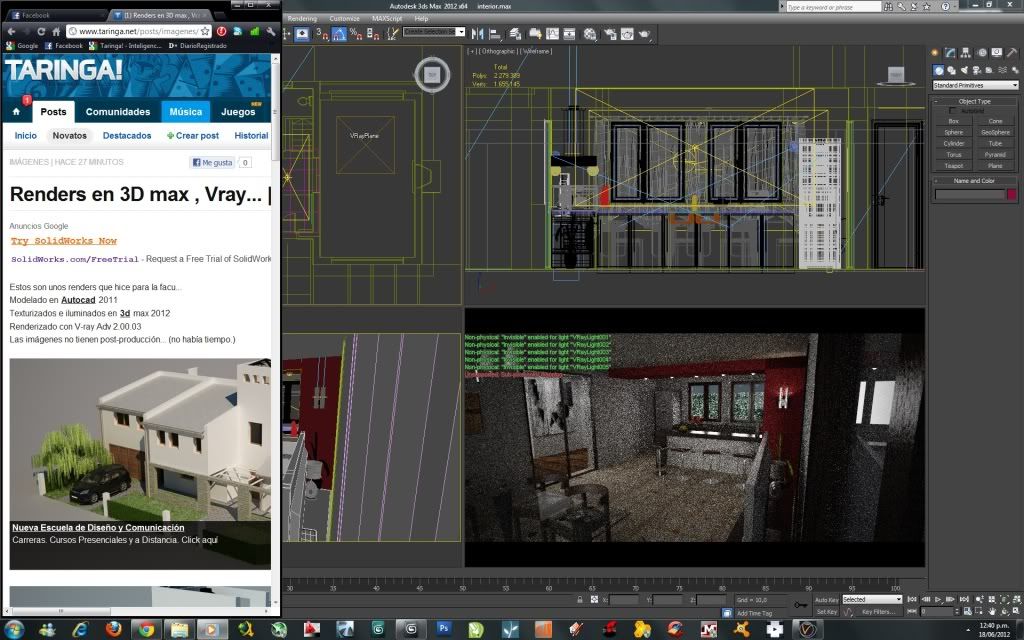Select the Pan View hand icon
This screenshot has width=1024, height=640.
pos(992,611)
